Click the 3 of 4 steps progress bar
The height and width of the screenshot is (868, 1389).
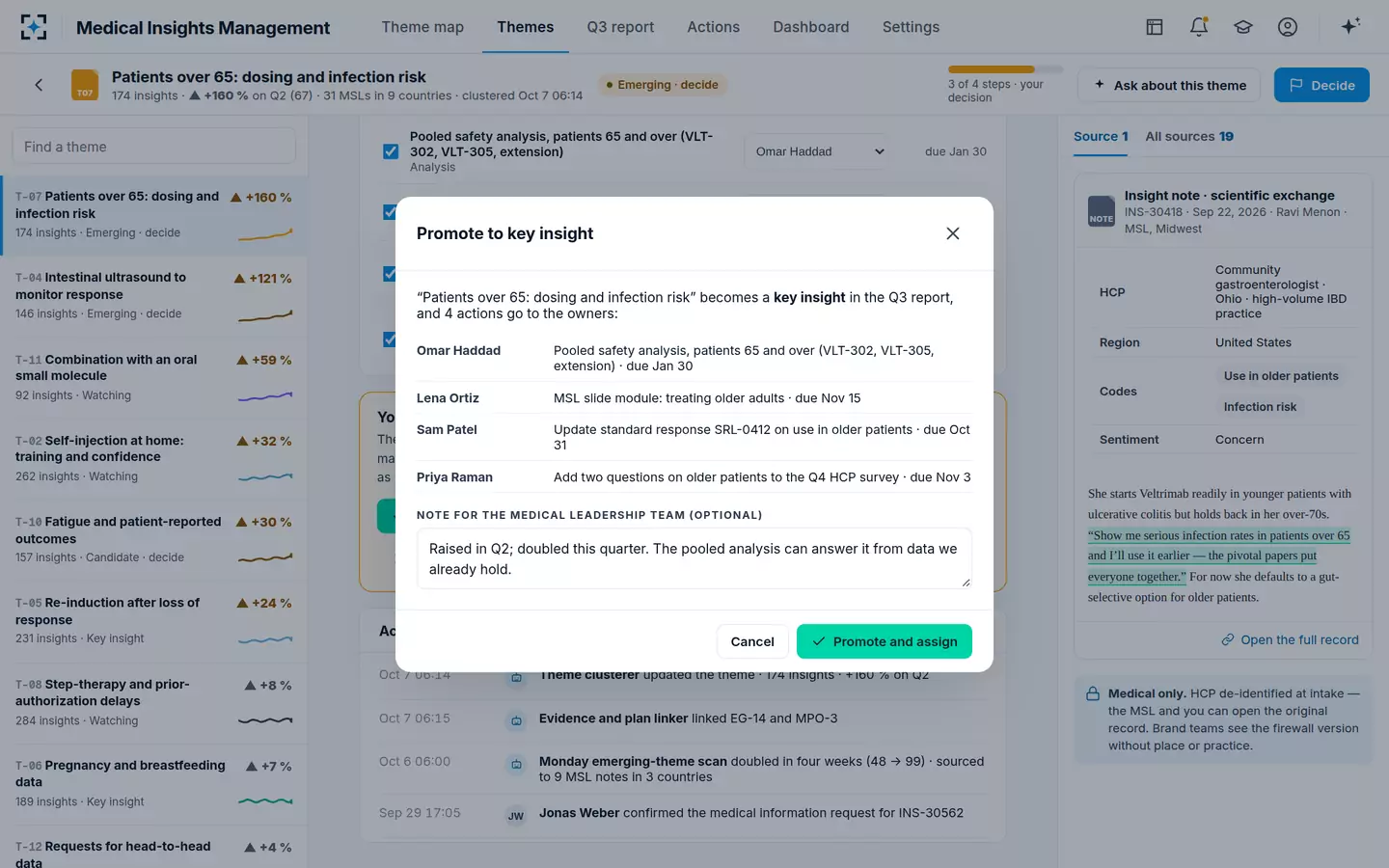1005,69
